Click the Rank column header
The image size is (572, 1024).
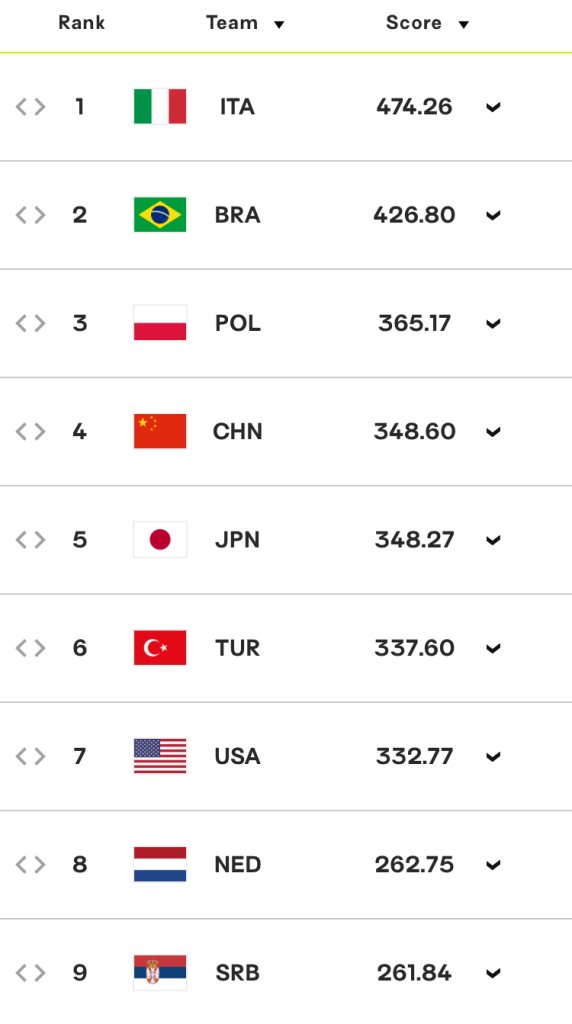coord(82,23)
